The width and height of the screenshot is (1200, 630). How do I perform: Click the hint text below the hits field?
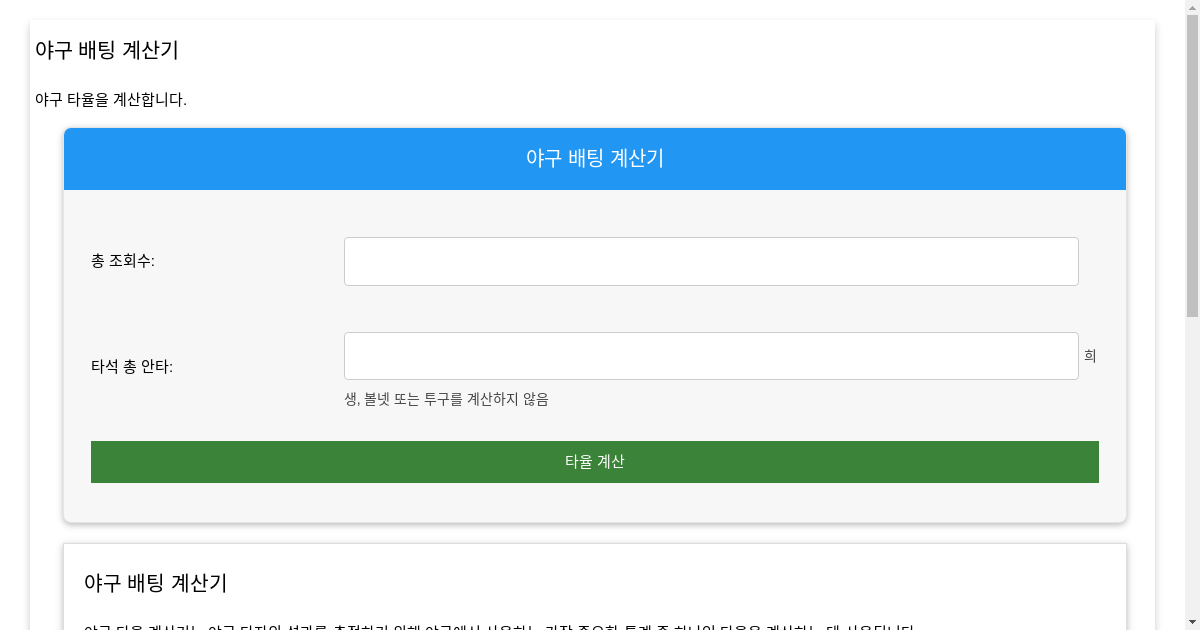(446, 399)
